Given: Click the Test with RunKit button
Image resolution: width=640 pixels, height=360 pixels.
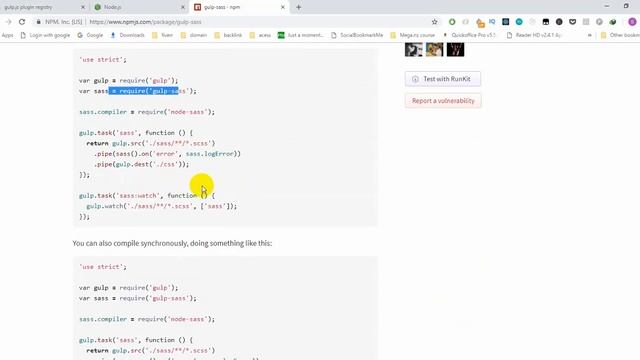Looking at the screenshot, I should (443, 79).
